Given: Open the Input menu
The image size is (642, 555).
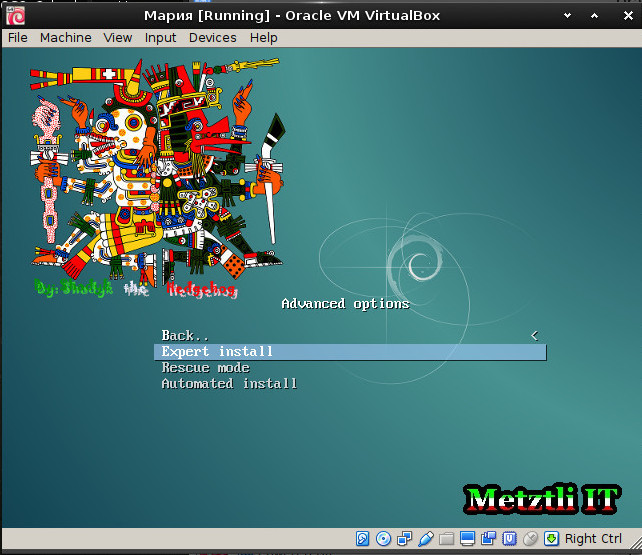Looking at the screenshot, I should 160,38.
